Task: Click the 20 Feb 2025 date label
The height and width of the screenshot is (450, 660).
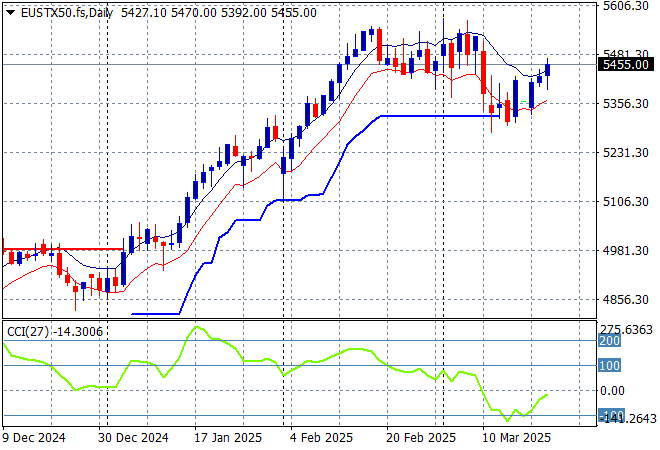Action: [423, 437]
